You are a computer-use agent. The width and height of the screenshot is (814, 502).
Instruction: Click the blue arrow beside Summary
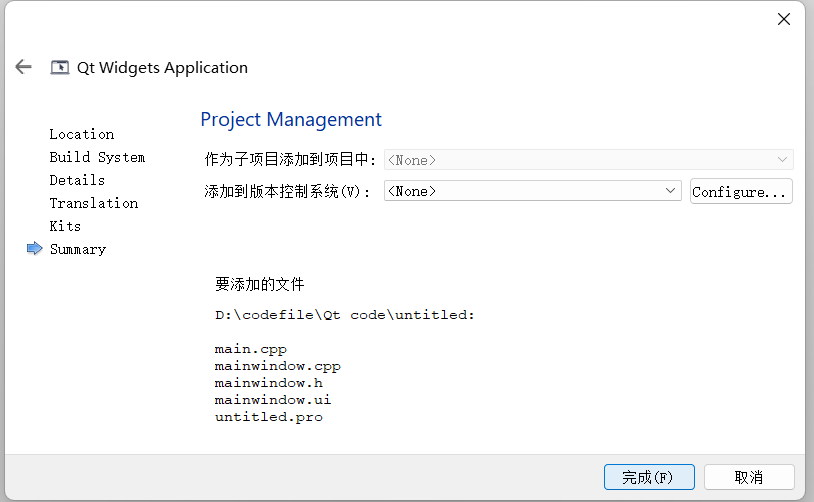pyautogui.click(x=34, y=249)
